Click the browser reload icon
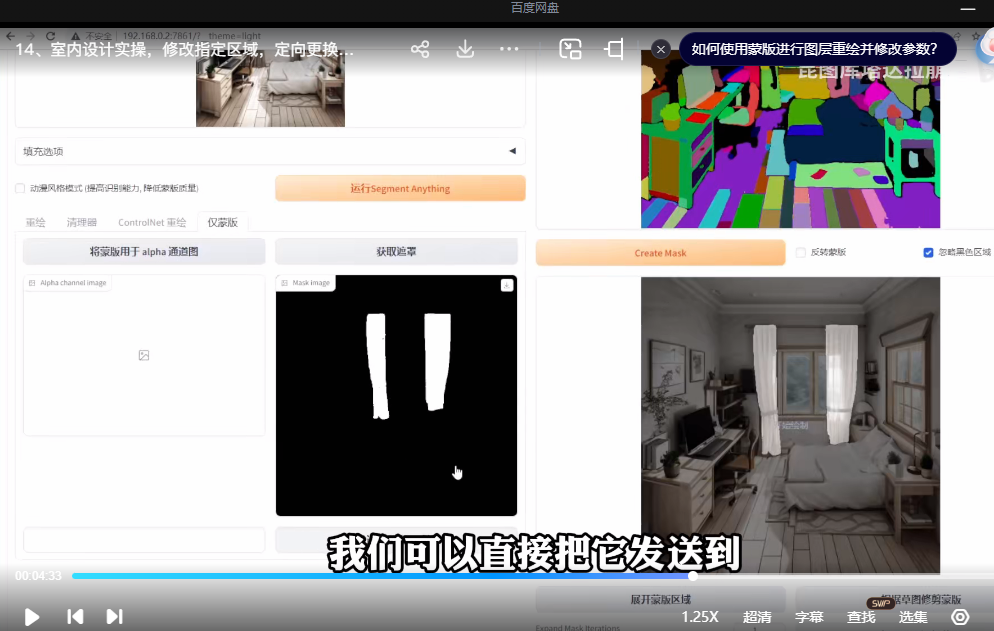The width and height of the screenshot is (994, 631). (x=51, y=36)
